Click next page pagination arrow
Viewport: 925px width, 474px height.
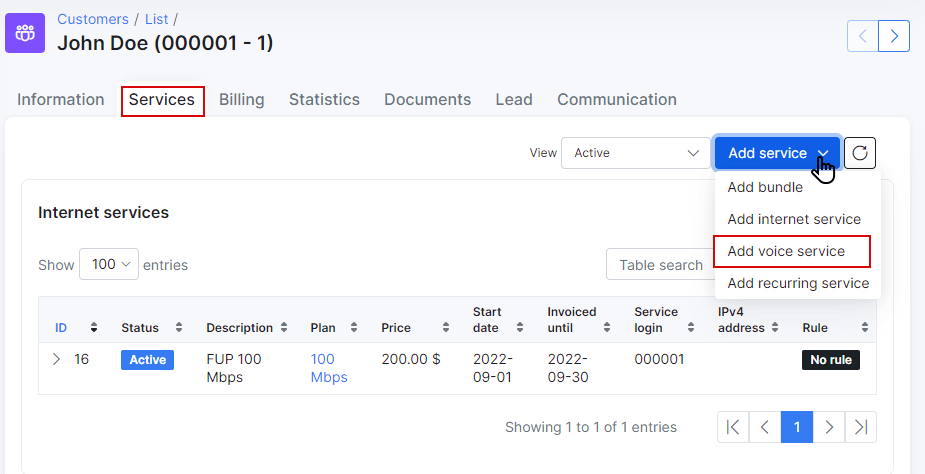point(829,427)
